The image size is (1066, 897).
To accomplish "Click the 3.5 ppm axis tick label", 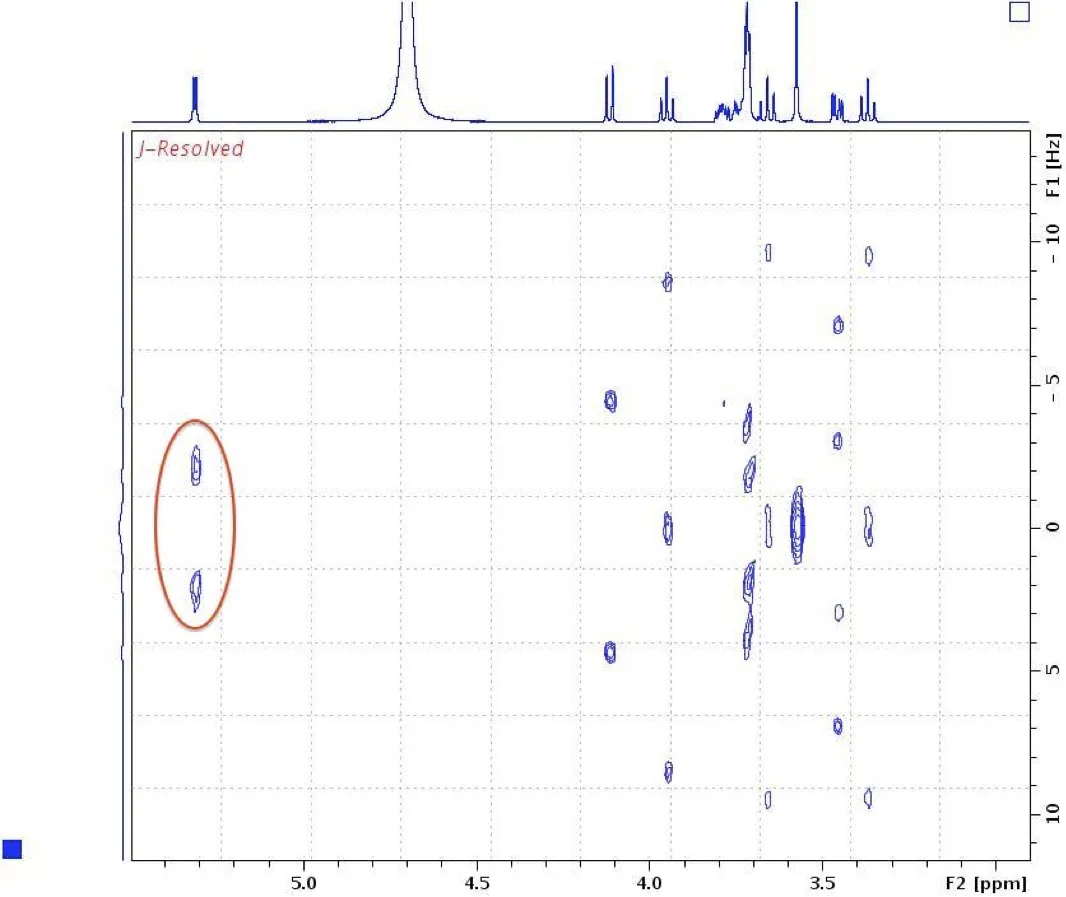I will pos(823,883).
